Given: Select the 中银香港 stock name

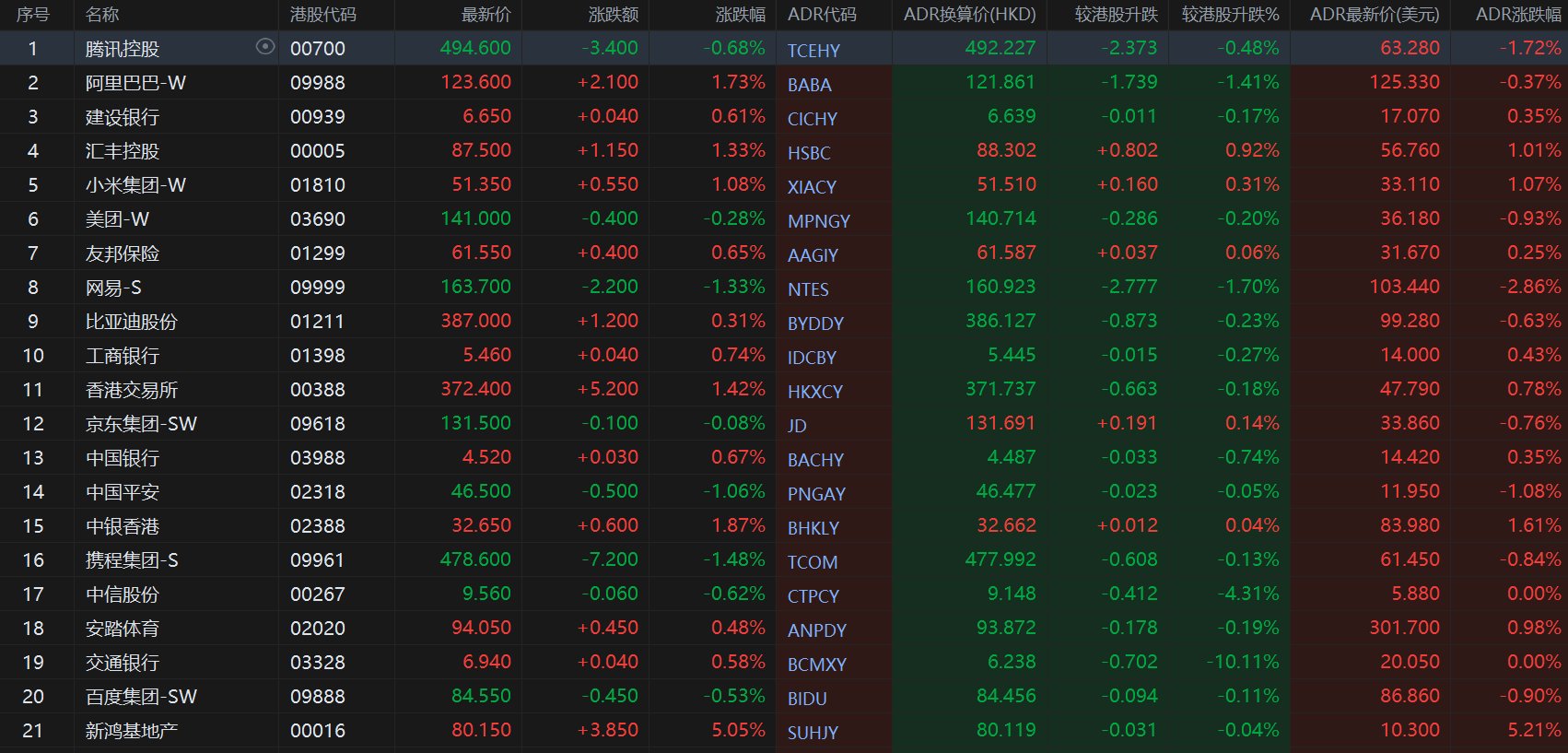Looking at the screenshot, I should (123, 526).
